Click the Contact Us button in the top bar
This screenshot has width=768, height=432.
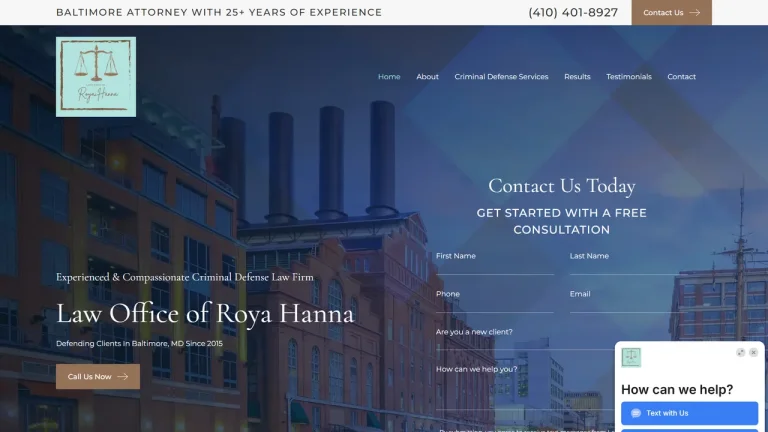pos(672,13)
